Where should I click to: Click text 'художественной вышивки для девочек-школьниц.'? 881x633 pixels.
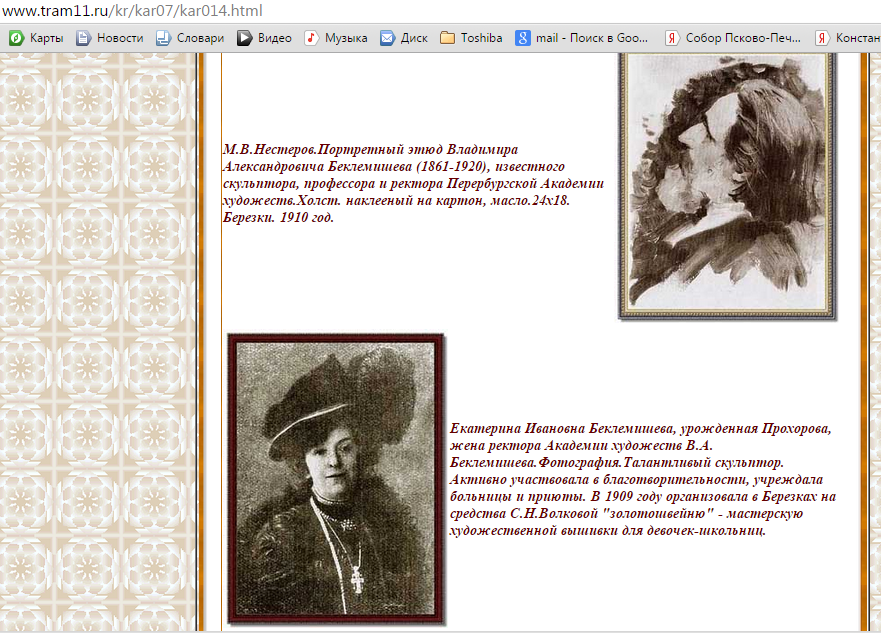click(607, 530)
